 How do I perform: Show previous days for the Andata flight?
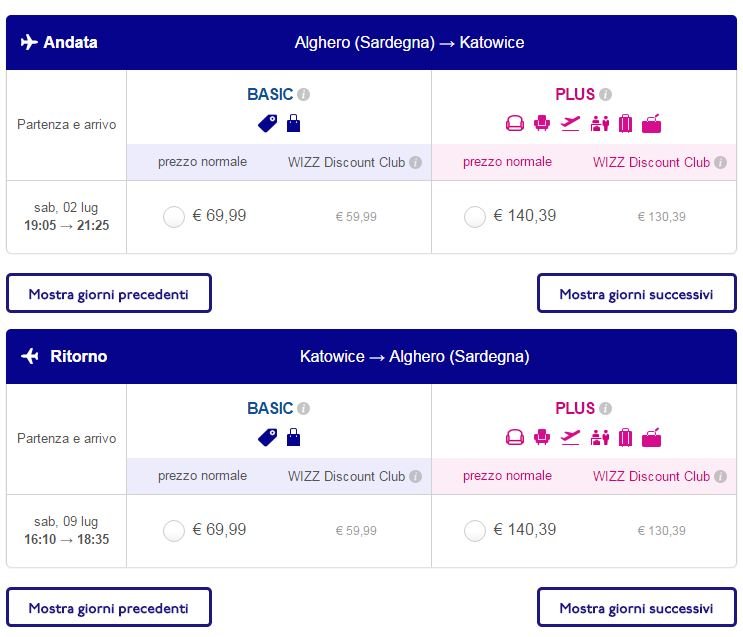click(x=109, y=293)
